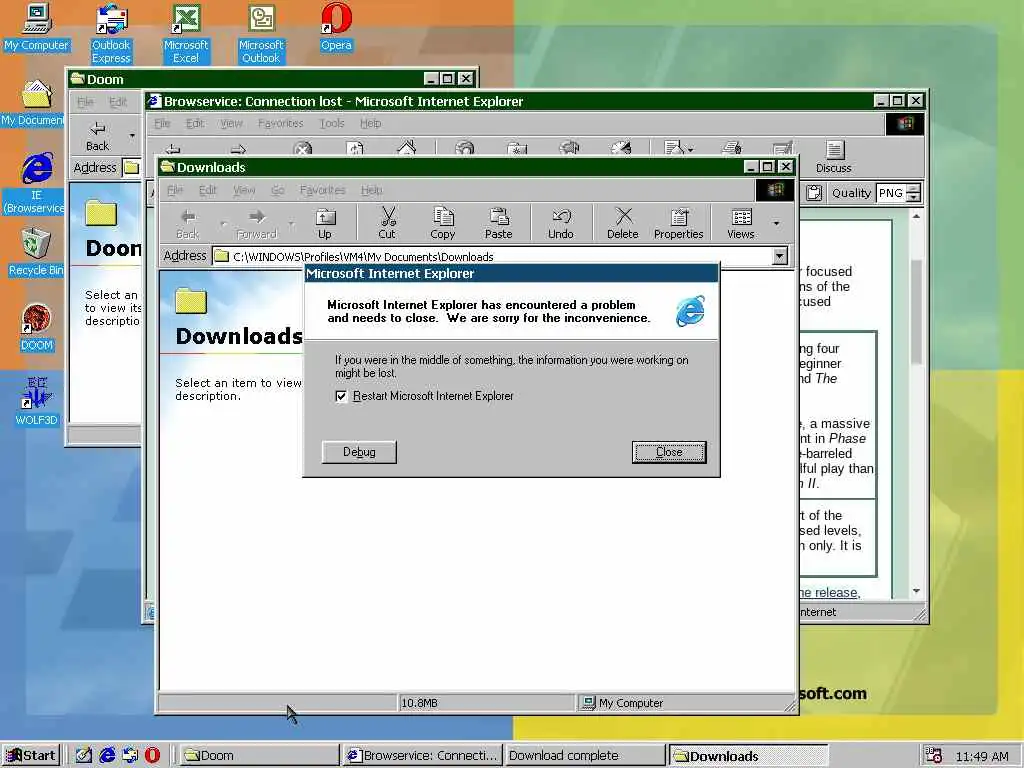1024x768 pixels.
Task: Open Favorites menu in Downloads window
Action: coord(323,190)
